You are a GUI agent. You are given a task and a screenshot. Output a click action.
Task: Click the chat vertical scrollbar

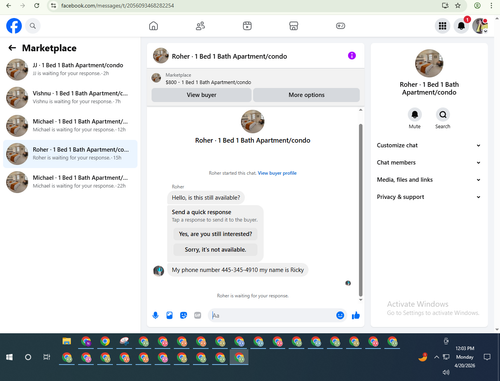click(360, 210)
